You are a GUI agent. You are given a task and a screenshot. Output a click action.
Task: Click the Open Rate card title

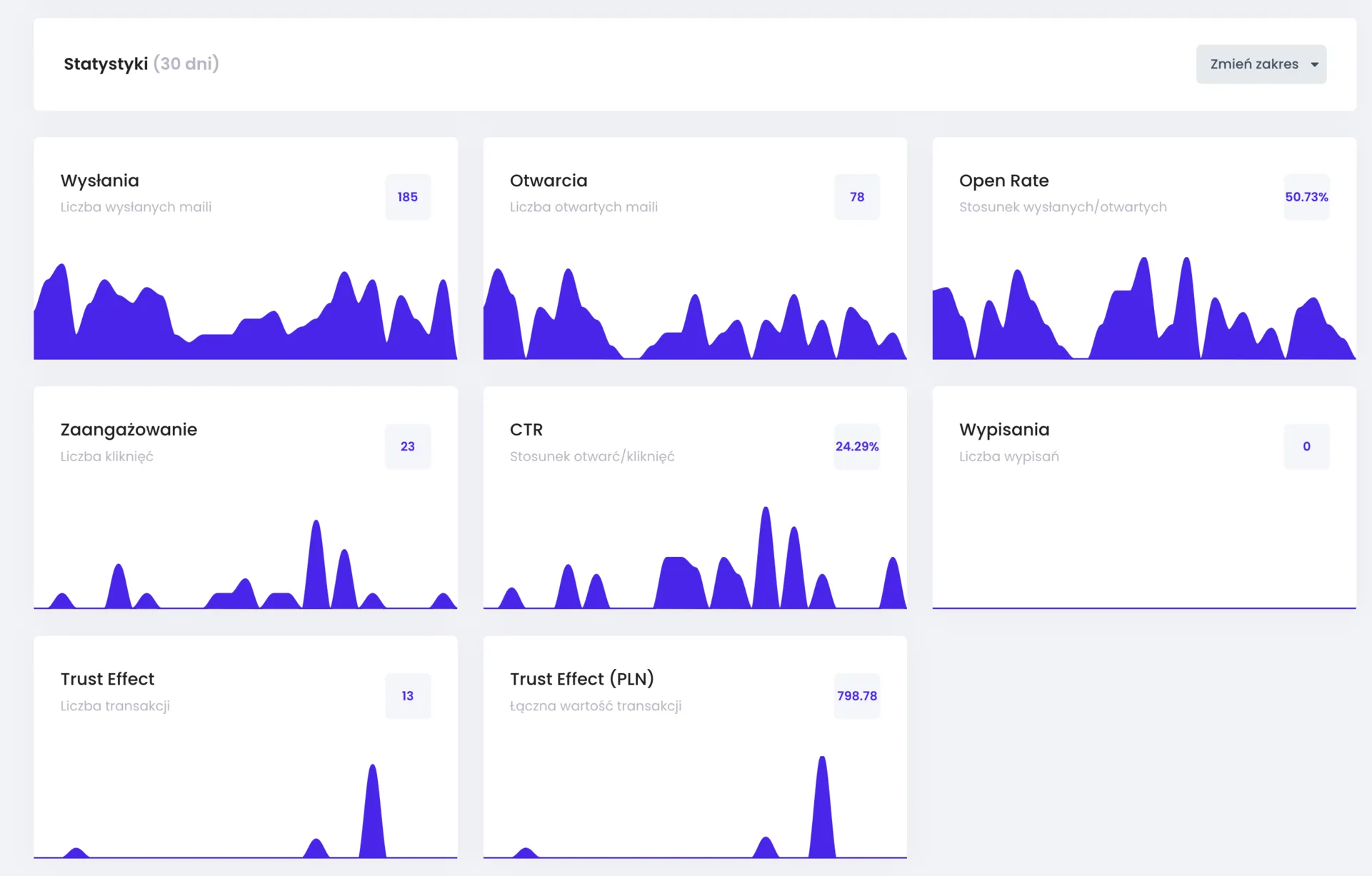[x=1004, y=181]
